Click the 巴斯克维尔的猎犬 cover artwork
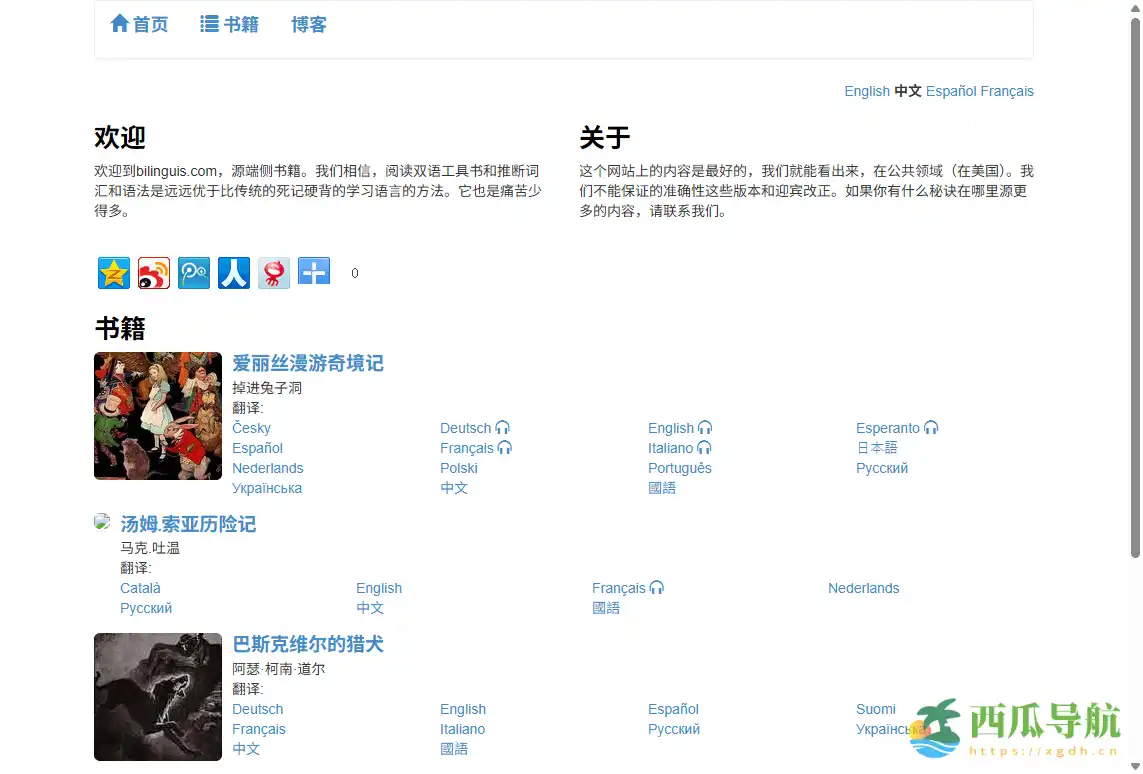The height and width of the screenshot is (774, 1143). [157, 696]
